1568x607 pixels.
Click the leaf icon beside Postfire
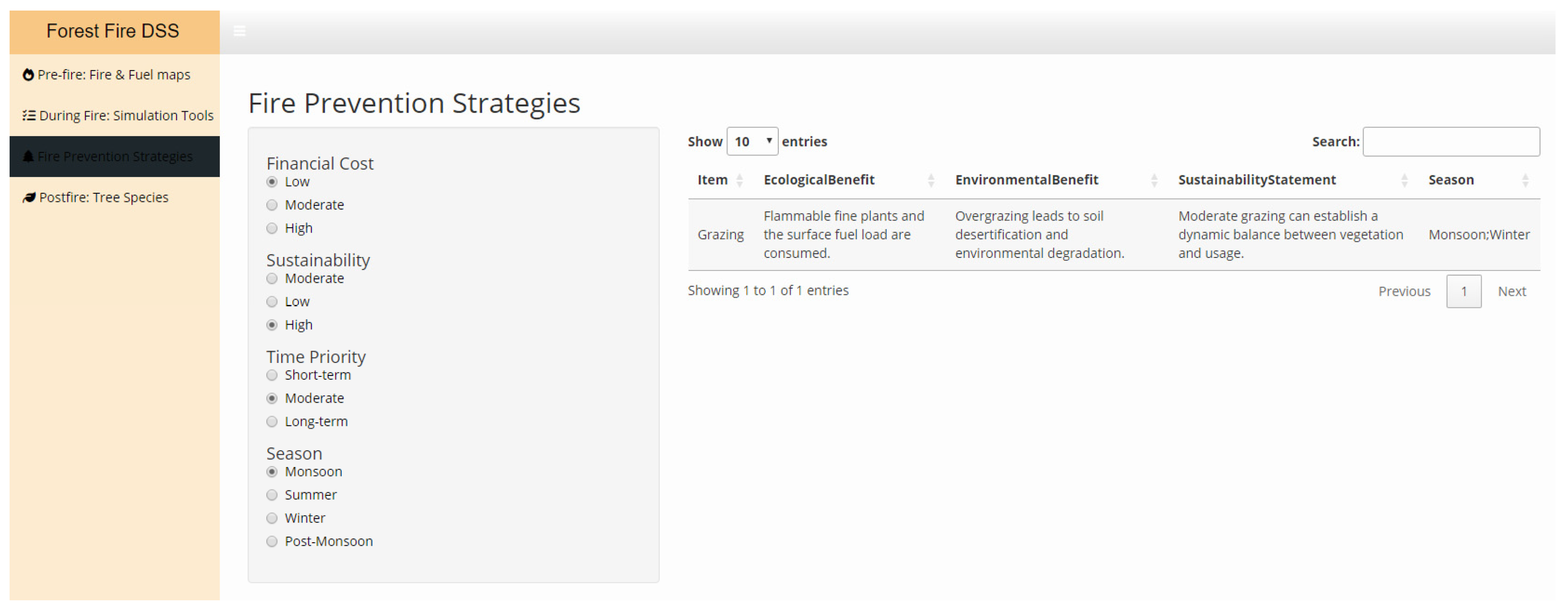pos(29,198)
